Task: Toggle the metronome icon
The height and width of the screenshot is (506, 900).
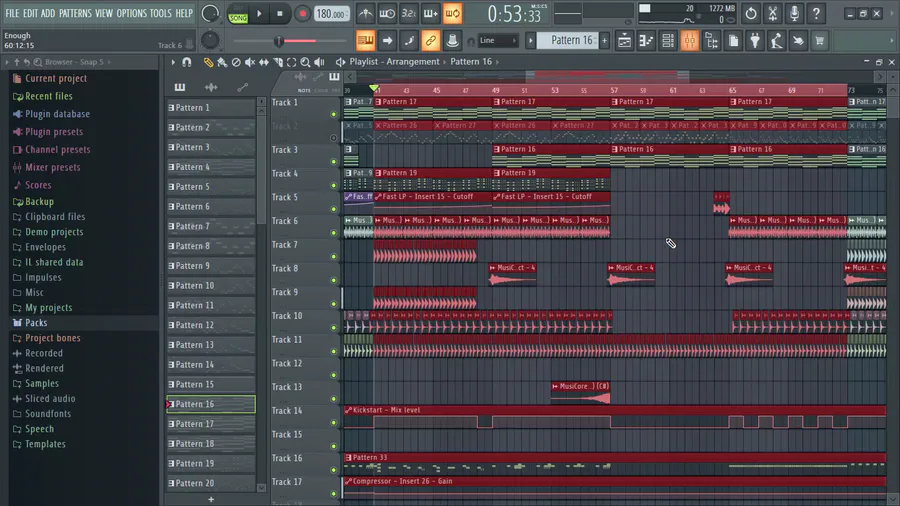Action: [x=365, y=13]
